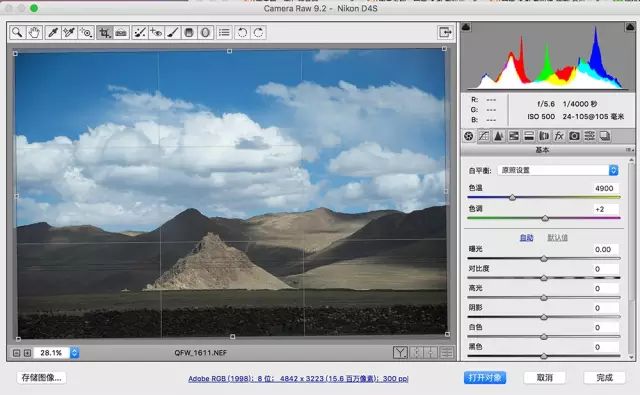The height and width of the screenshot is (395, 640).
Task: Open the zoom level 28.1% dropdown
Action: coord(74,353)
